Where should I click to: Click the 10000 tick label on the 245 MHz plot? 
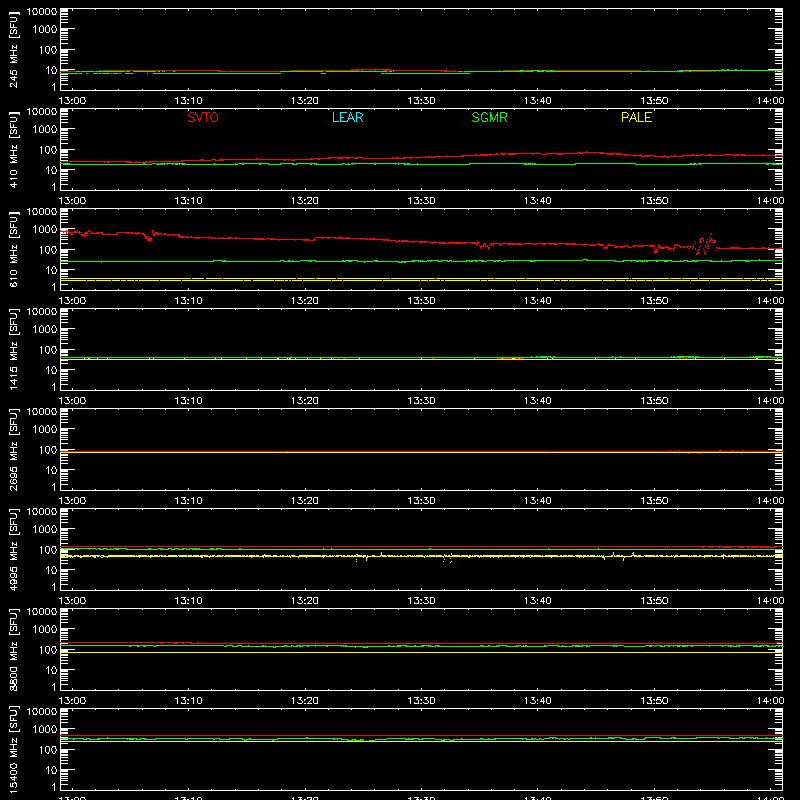(x=42, y=12)
